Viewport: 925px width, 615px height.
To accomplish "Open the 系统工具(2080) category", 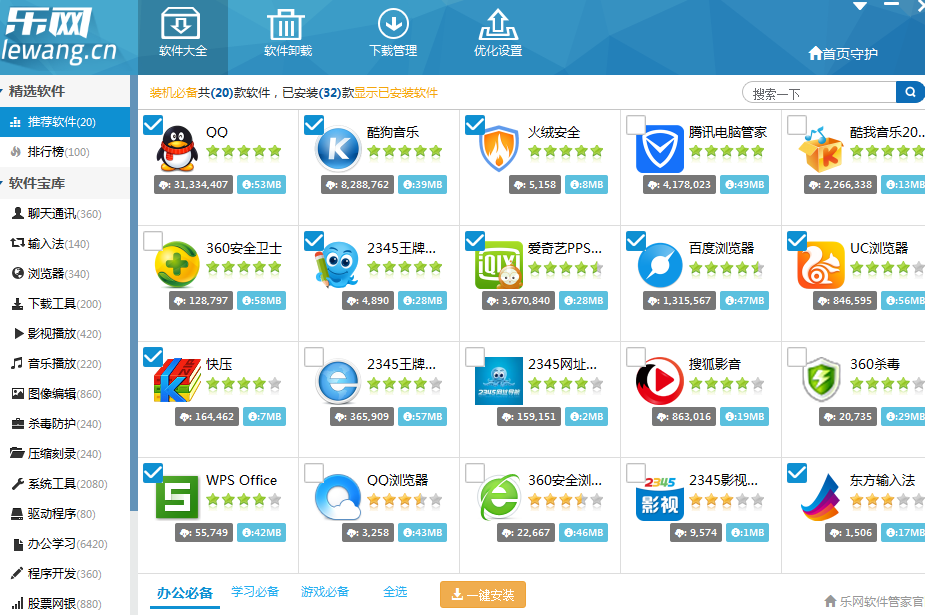I will tap(65, 484).
